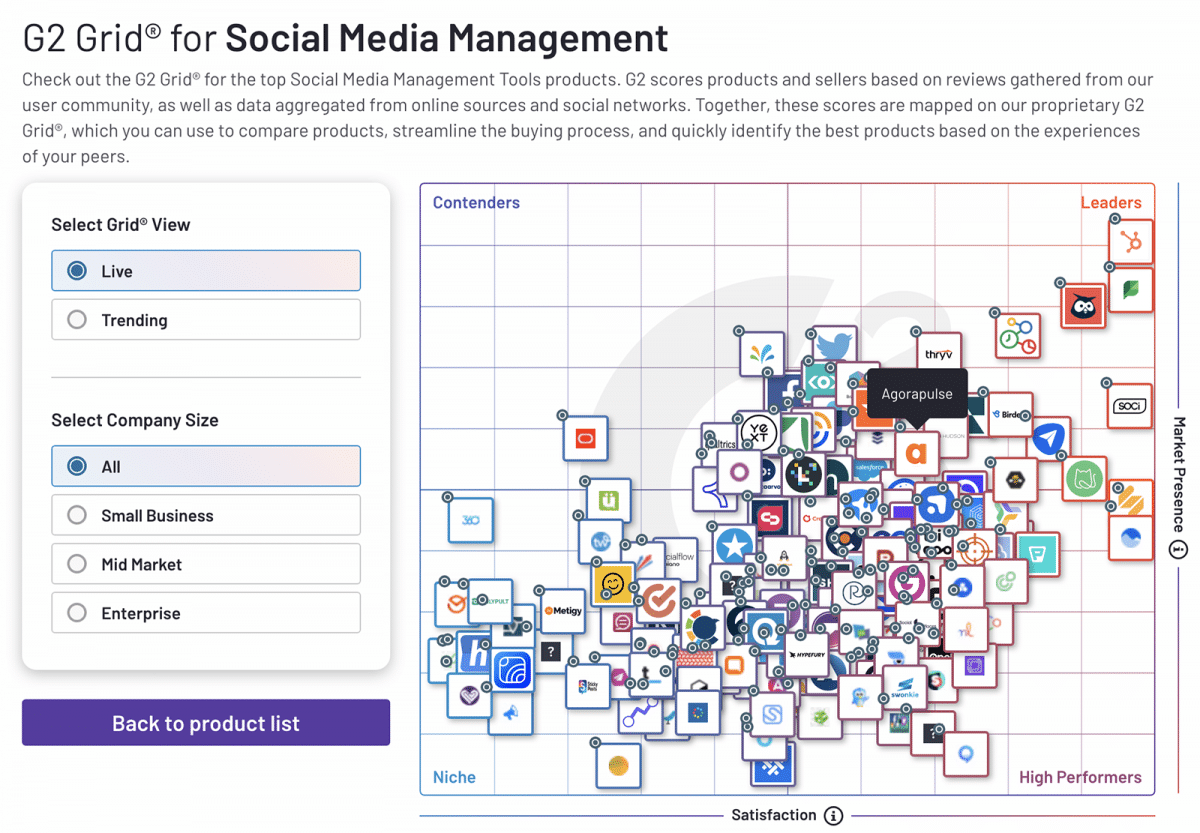Choose the All company size option
The image size is (1200, 833).
[206, 466]
